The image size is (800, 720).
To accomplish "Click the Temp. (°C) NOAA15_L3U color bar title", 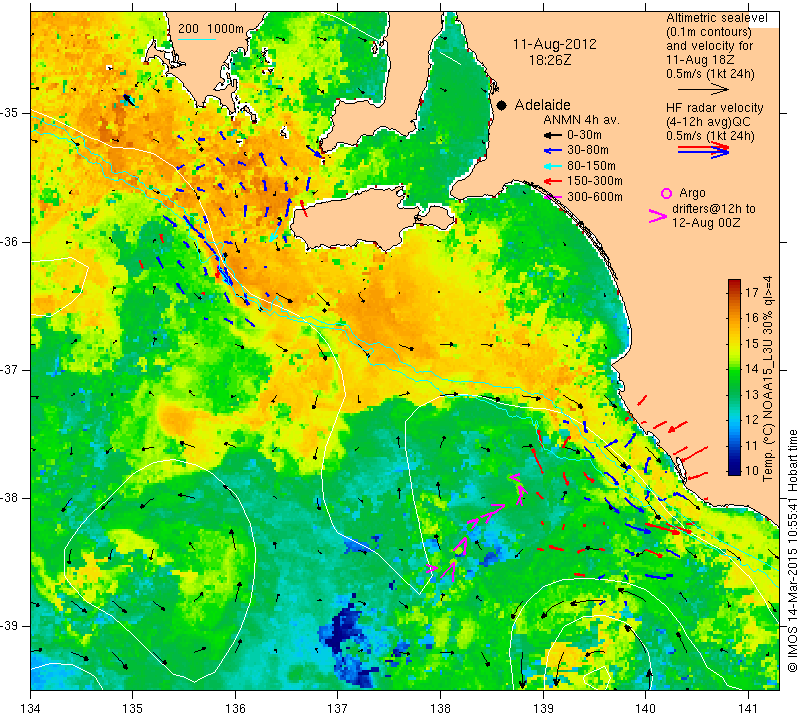I will (x=768, y=378).
